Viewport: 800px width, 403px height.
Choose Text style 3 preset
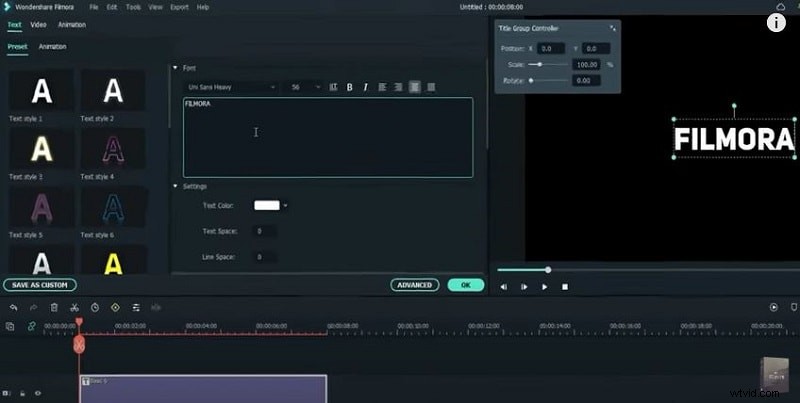click(41, 149)
